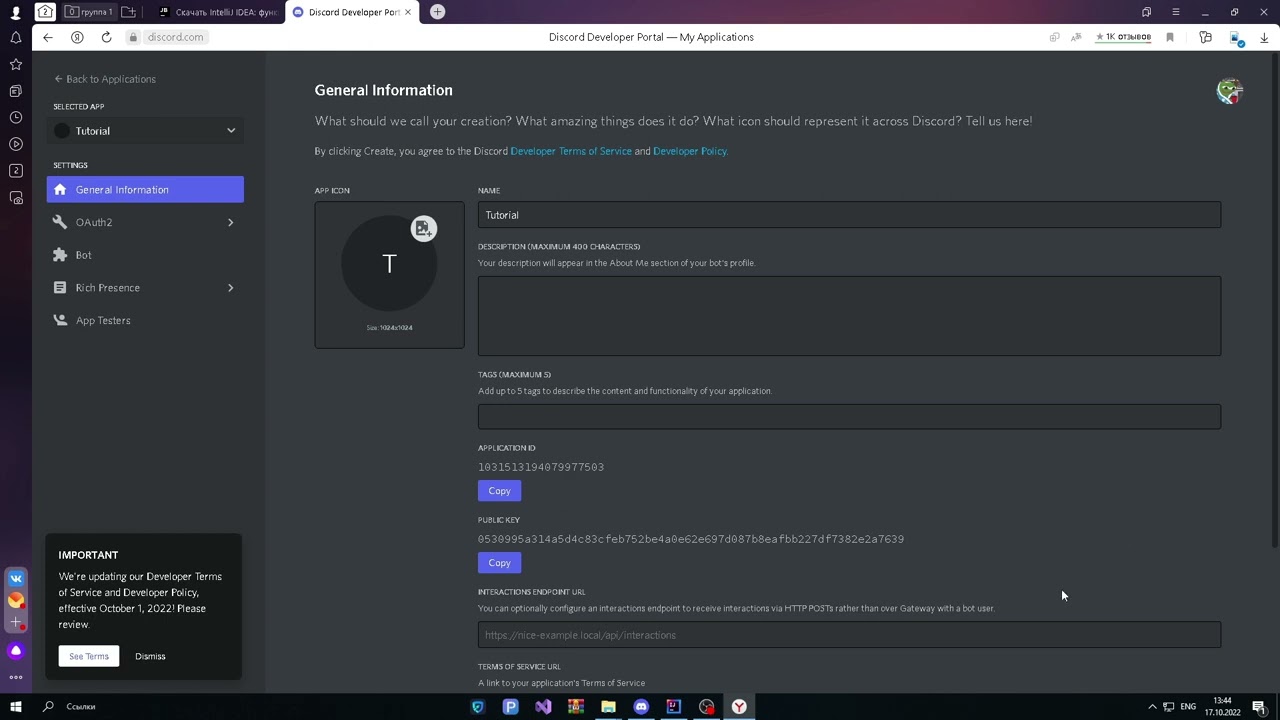Screen dimensions: 1280x720
Task: Click into the Description text area
Action: [x=849, y=316]
